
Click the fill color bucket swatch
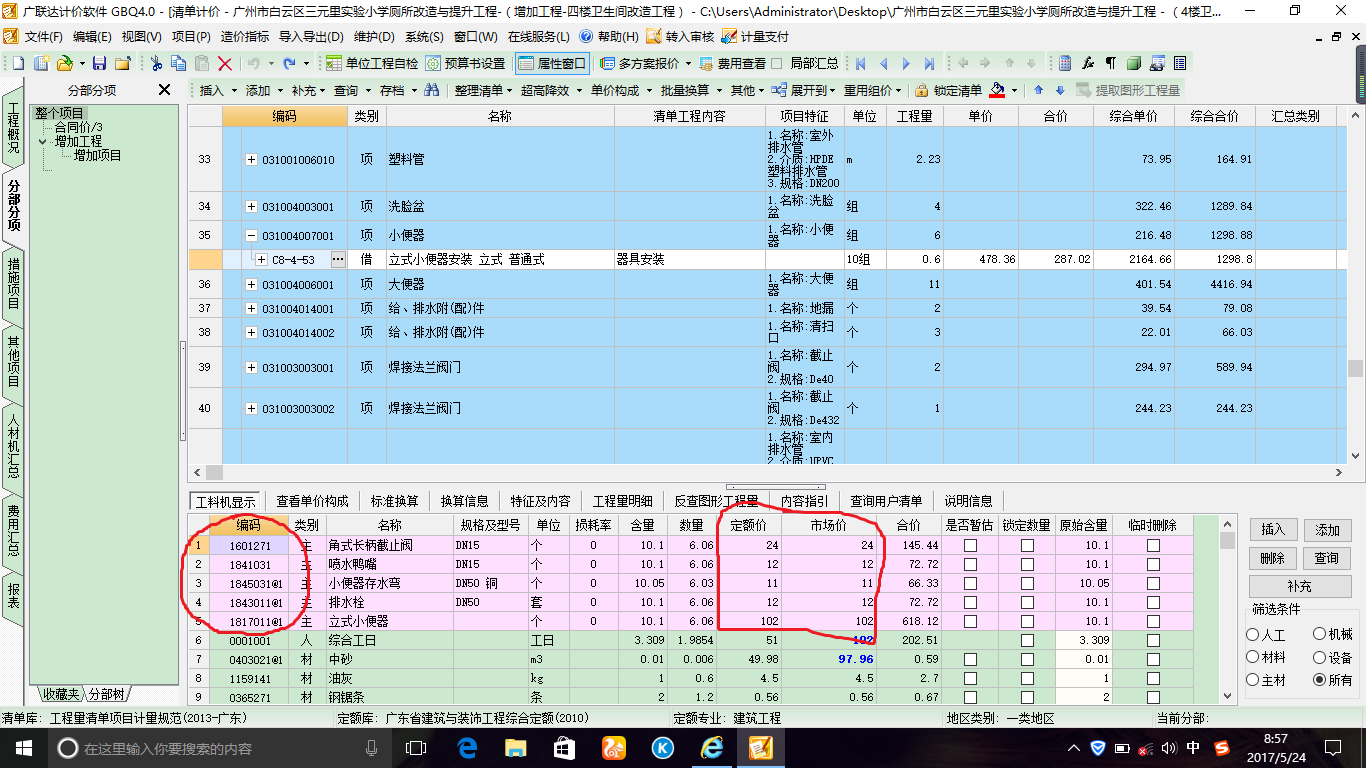(997, 90)
